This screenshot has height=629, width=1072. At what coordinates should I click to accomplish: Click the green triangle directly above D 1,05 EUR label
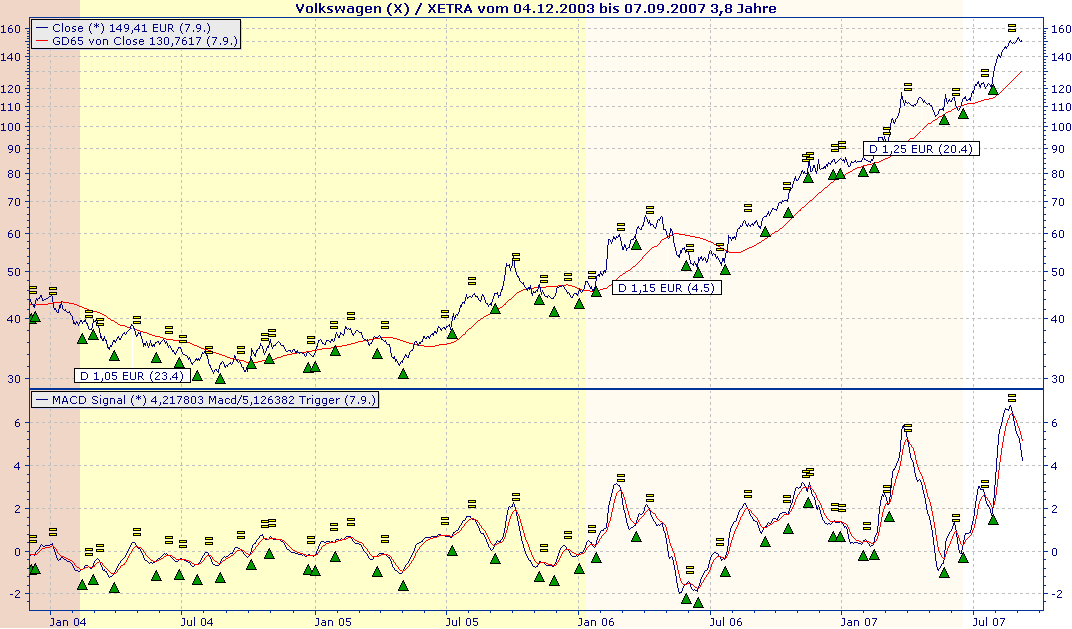point(113,356)
